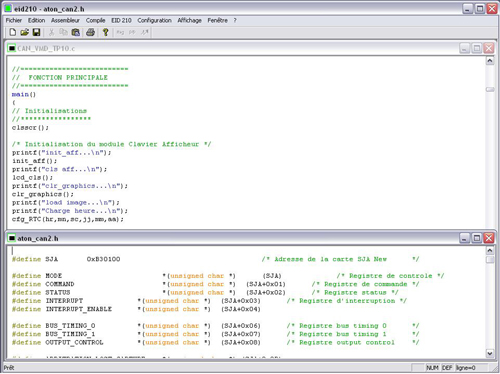Open the Assembleur menu
Image resolution: width=500 pixels, height=374 pixels.
point(65,20)
